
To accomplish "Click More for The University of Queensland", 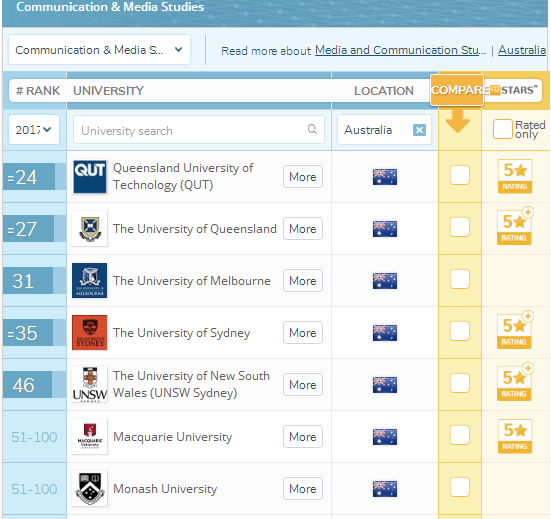I will [x=303, y=229].
